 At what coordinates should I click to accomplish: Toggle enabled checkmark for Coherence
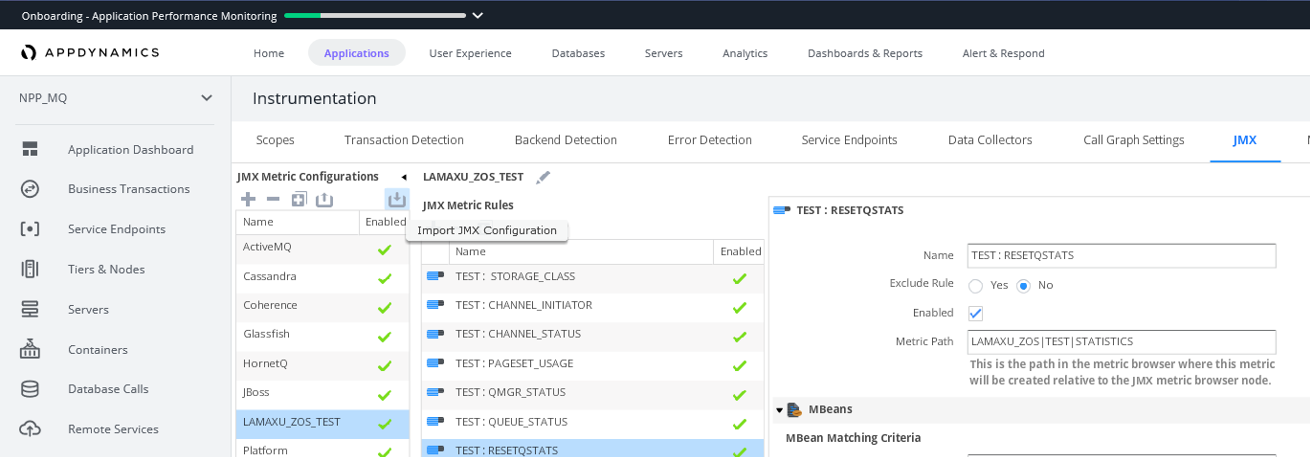pos(384,308)
